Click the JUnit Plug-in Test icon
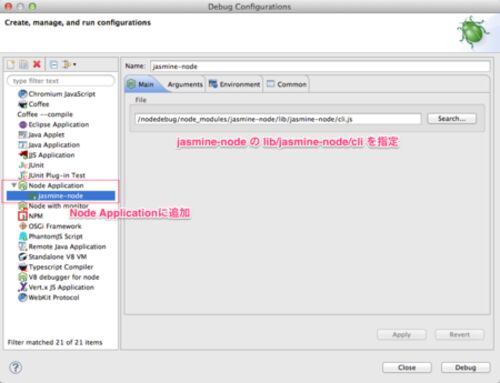 (23, 175)
